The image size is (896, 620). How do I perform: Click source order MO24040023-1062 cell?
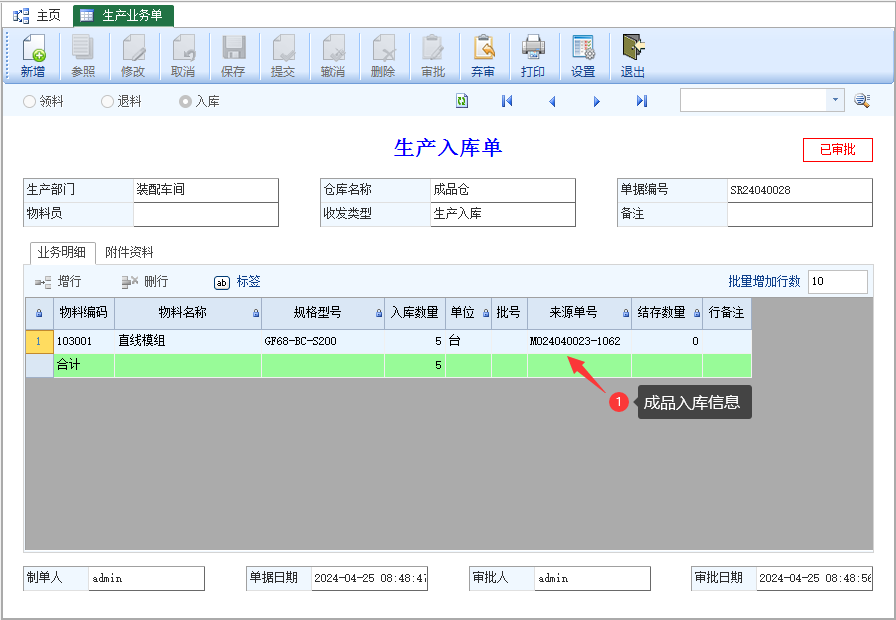[579, 341]
